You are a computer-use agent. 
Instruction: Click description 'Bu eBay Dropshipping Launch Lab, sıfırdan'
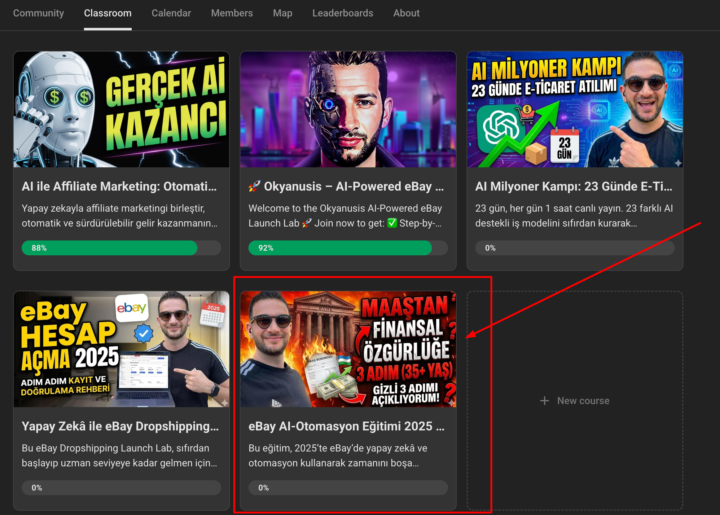115,448
